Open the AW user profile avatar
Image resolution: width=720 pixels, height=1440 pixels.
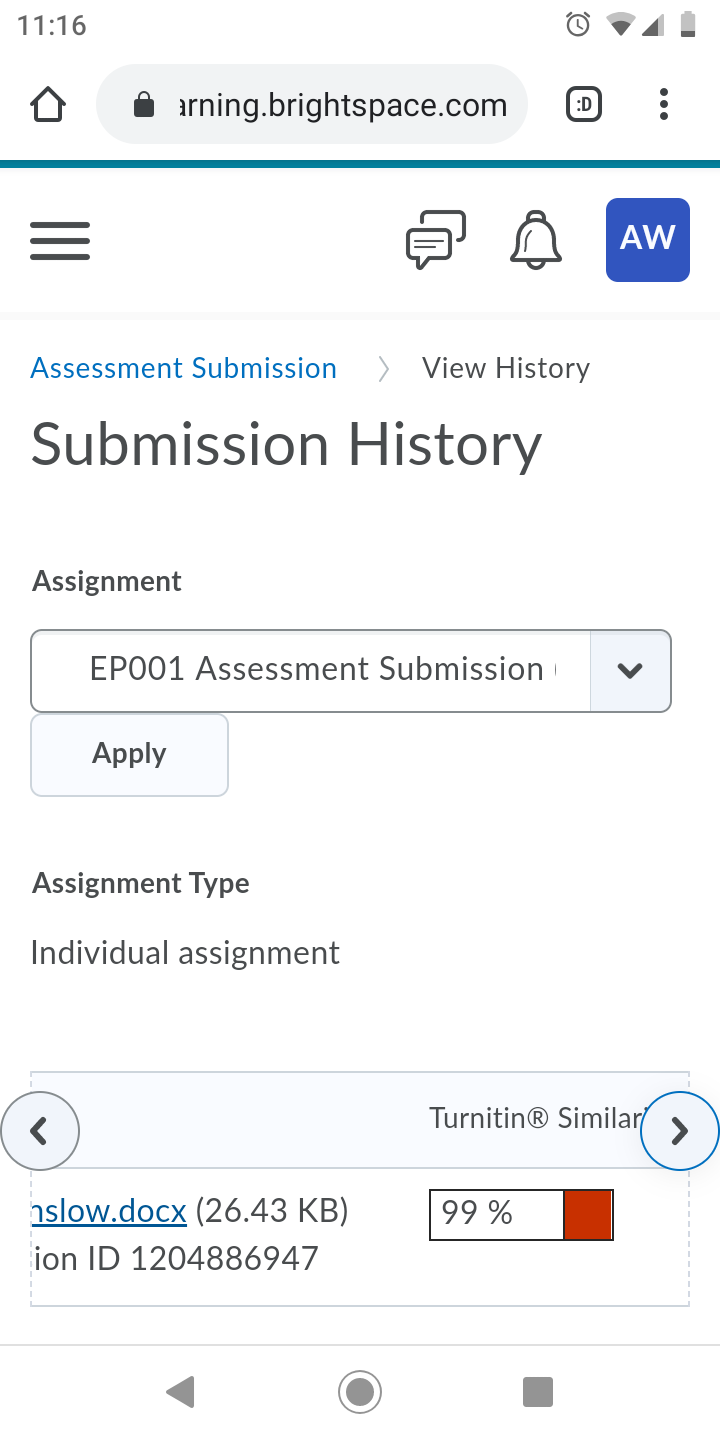[648, 240]
